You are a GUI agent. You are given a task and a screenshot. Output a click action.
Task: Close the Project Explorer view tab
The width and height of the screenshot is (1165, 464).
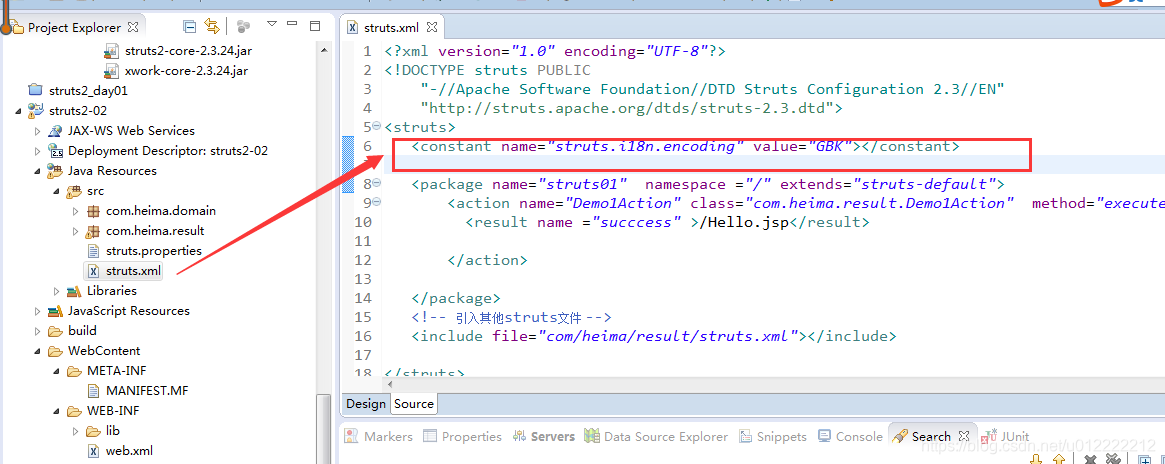[x=134, y=27]
